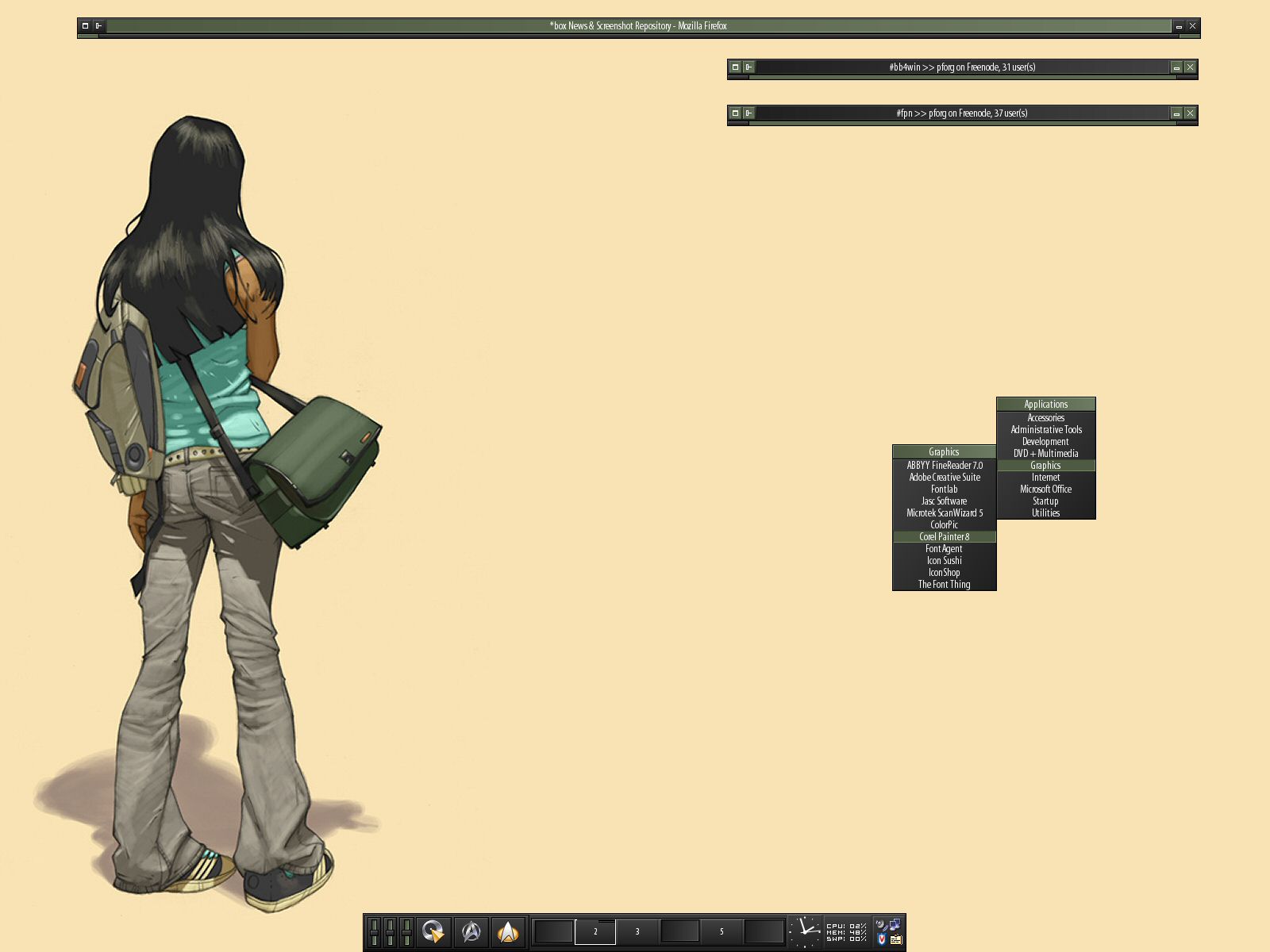Switch to workspace 2

click(x=595, y=931)
